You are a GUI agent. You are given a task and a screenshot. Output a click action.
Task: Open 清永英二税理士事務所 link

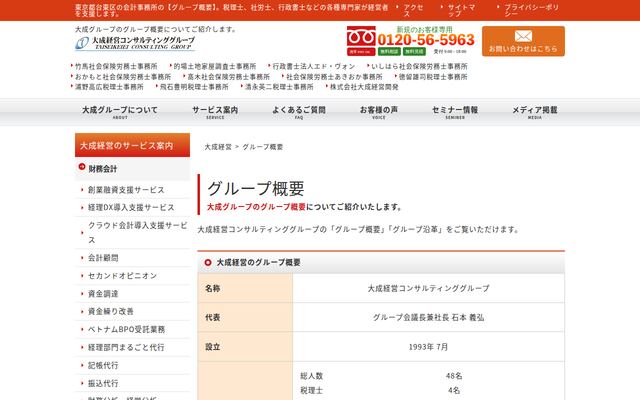pyautogui.click(x=279, y=87)
